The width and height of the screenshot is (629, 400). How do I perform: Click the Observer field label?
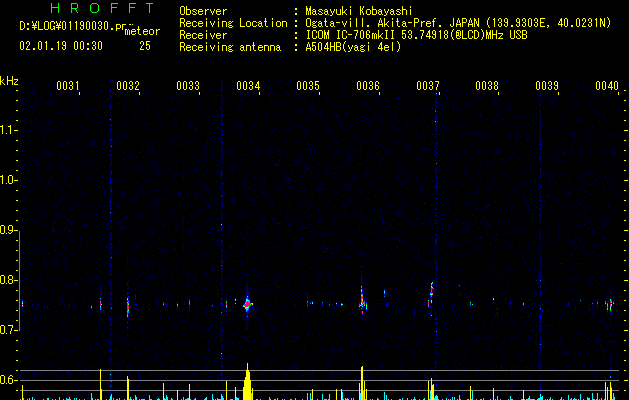(x=203, y=11)
